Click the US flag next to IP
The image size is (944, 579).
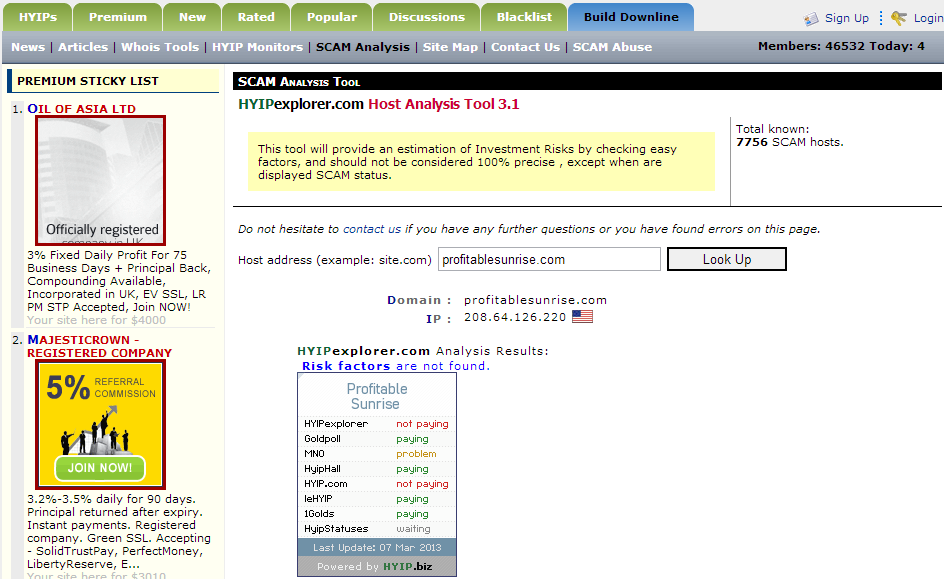pyautogui.click(x=582, y=317)
